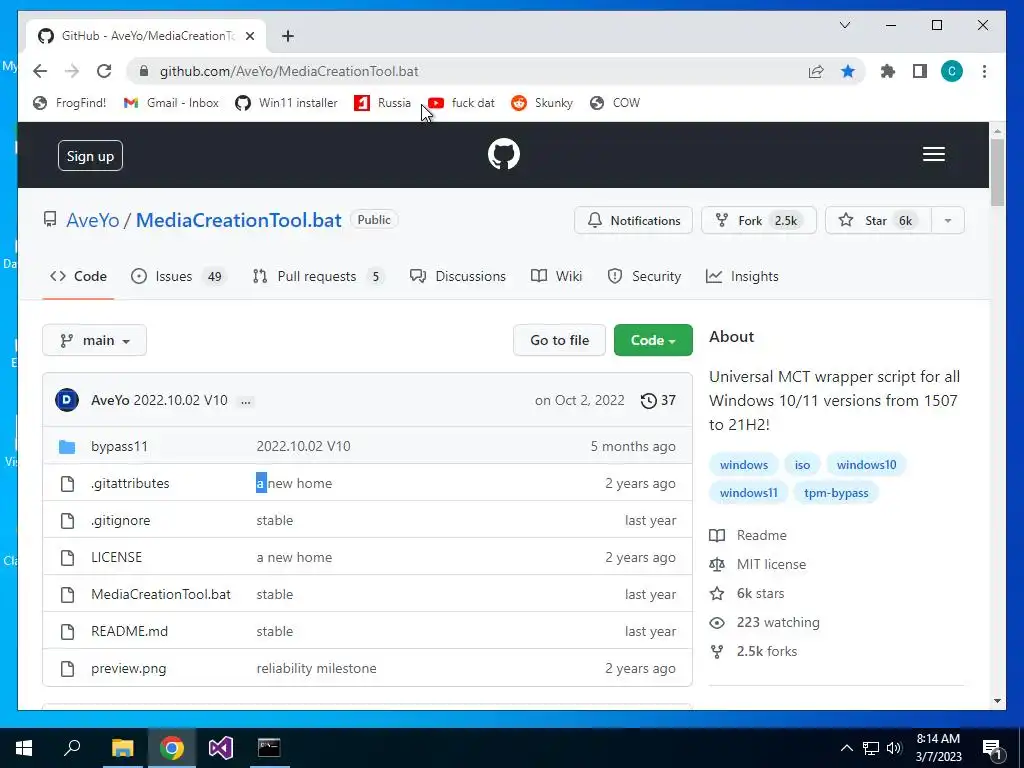Open the COW bookmark
Image resolution: width=1024 pixels, height=768 pixels.
click(x=615, y=103)
